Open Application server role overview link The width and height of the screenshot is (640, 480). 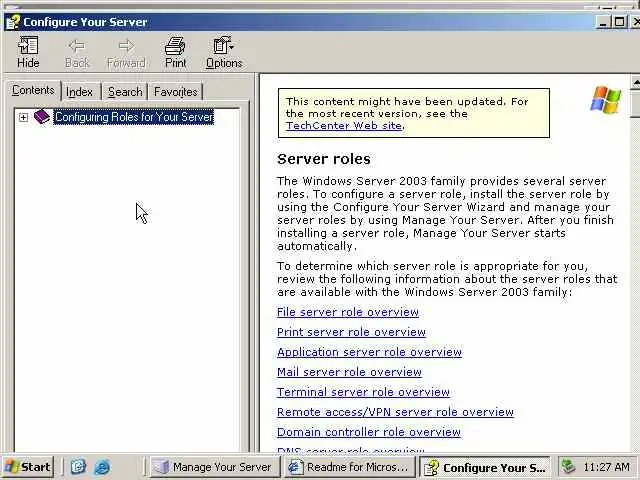point(369,352)
